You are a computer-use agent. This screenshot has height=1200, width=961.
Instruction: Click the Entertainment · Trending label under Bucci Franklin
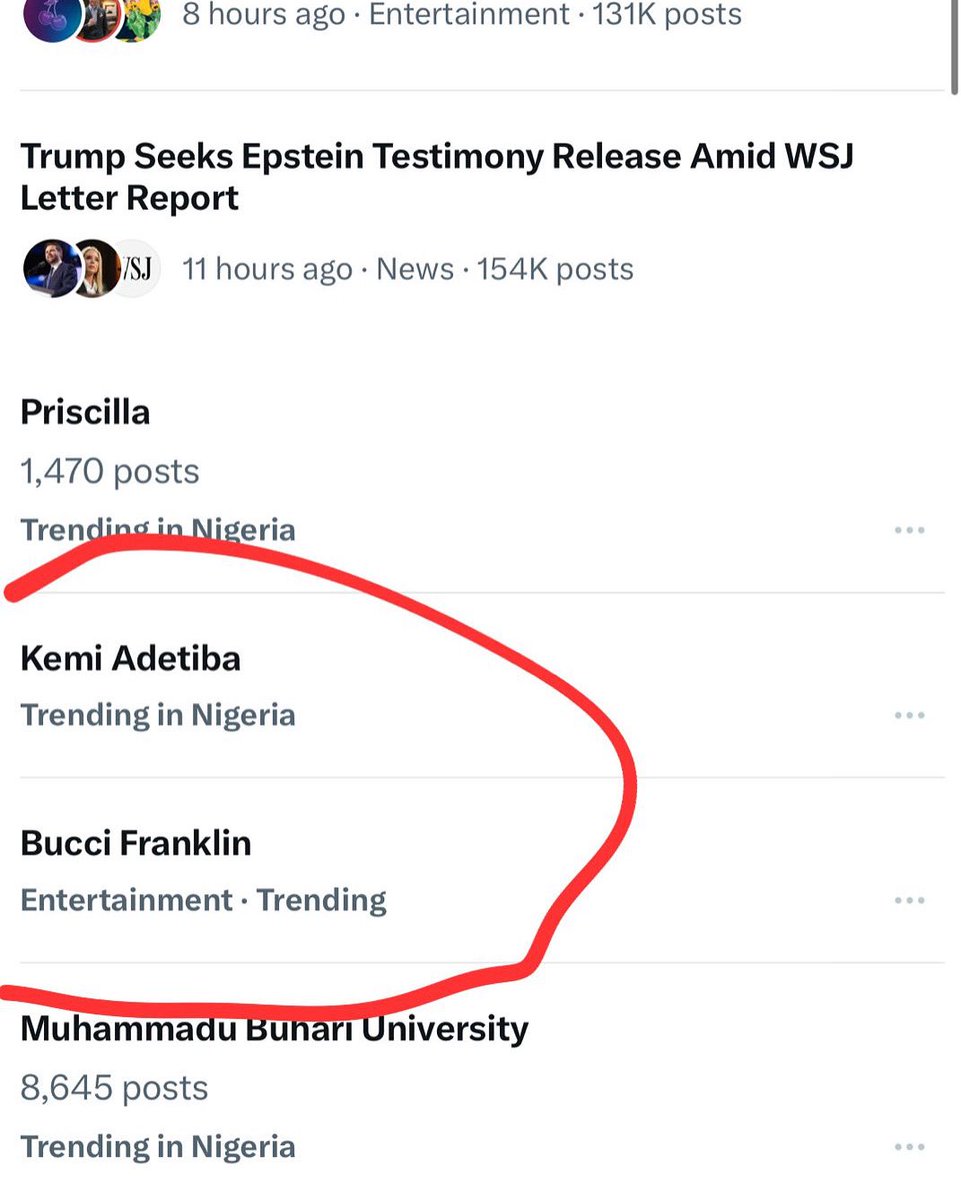click(x=203, y=900)
